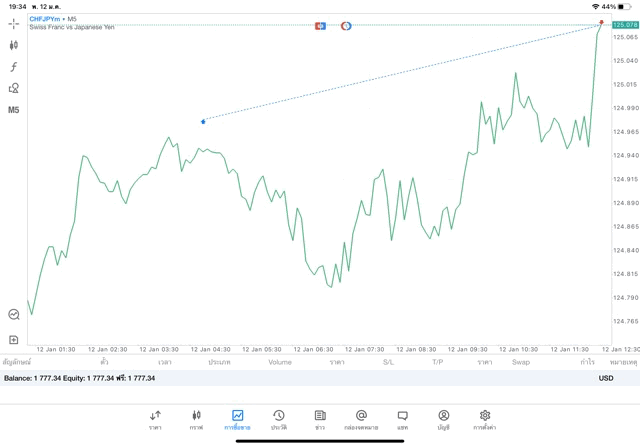Switch to the ราคา quotes tab
The width and height of the screenshot is (640, 447).
(155, 419)
